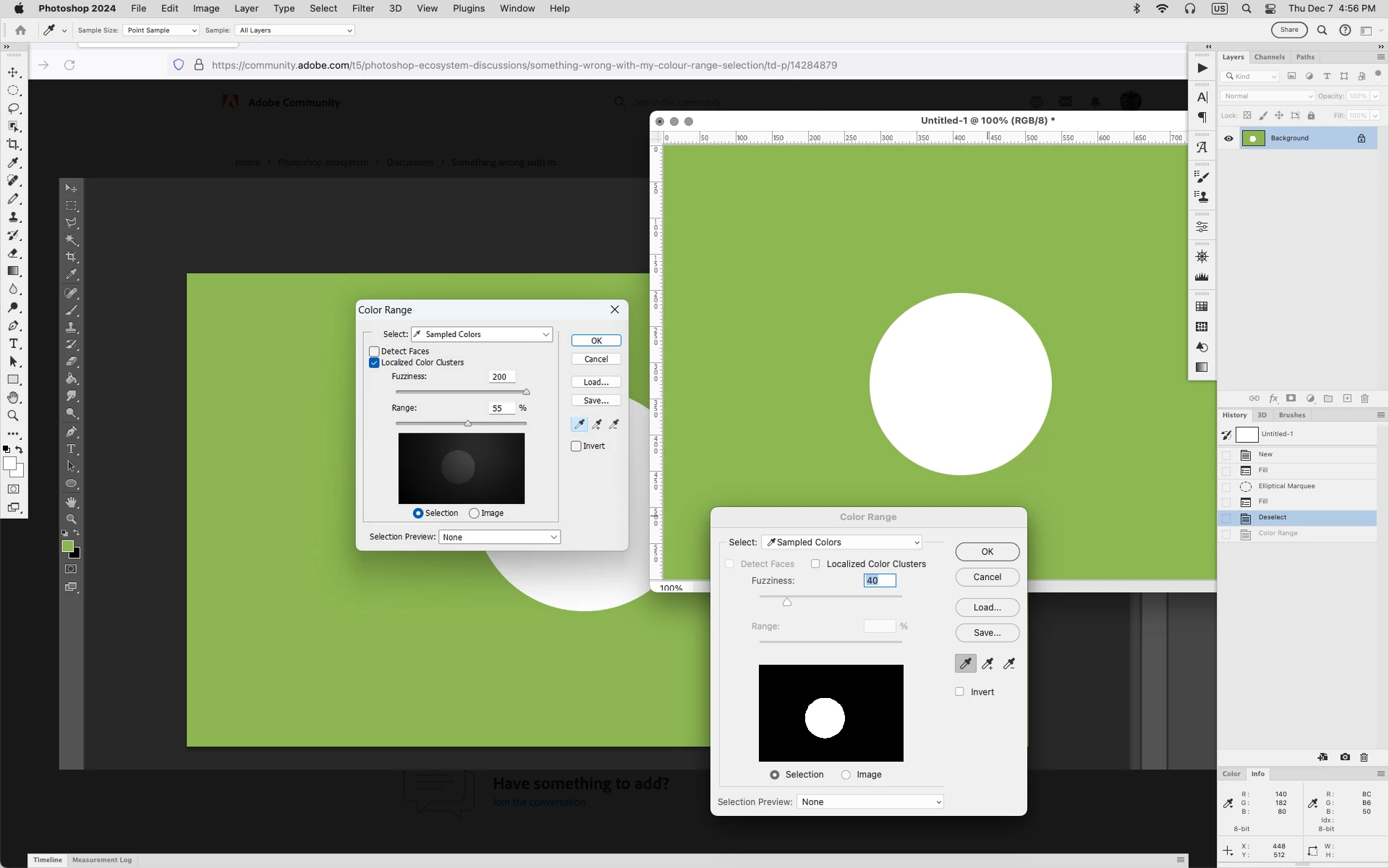Select the Object Selection tool
Viewport: 1389px width, 868px height.
[x=13, y=127]
